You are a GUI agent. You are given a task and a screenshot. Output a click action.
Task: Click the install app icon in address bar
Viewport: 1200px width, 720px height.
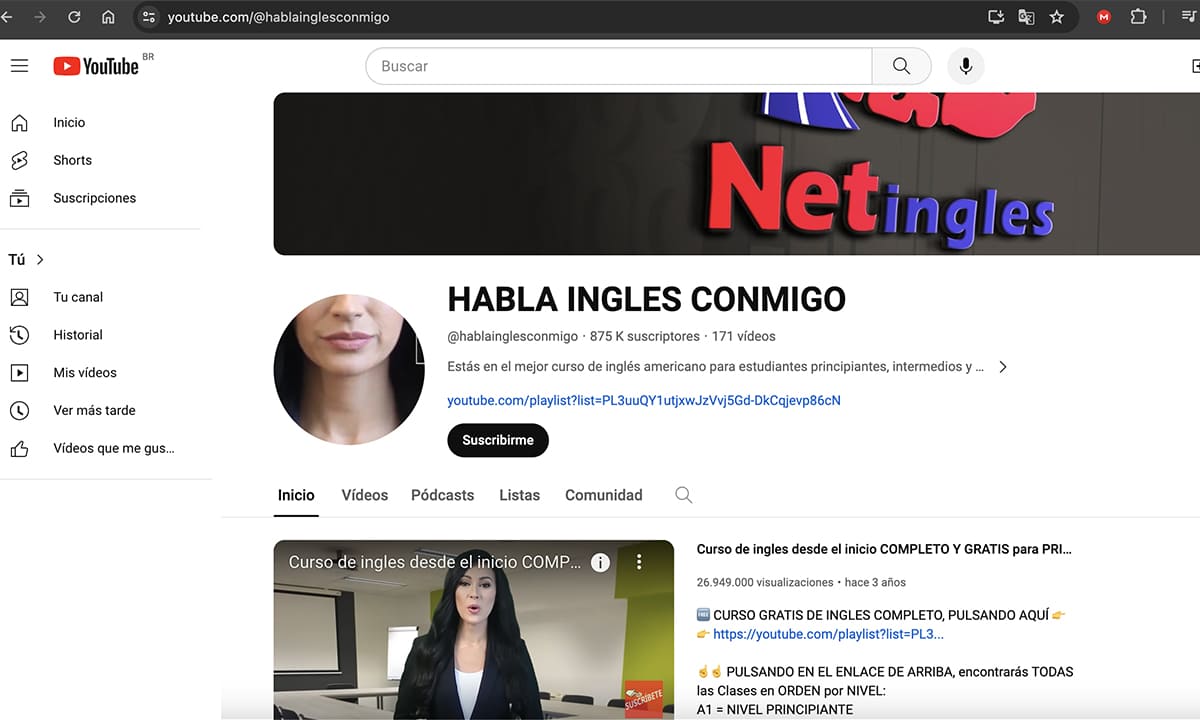click(x=995, y=17)
